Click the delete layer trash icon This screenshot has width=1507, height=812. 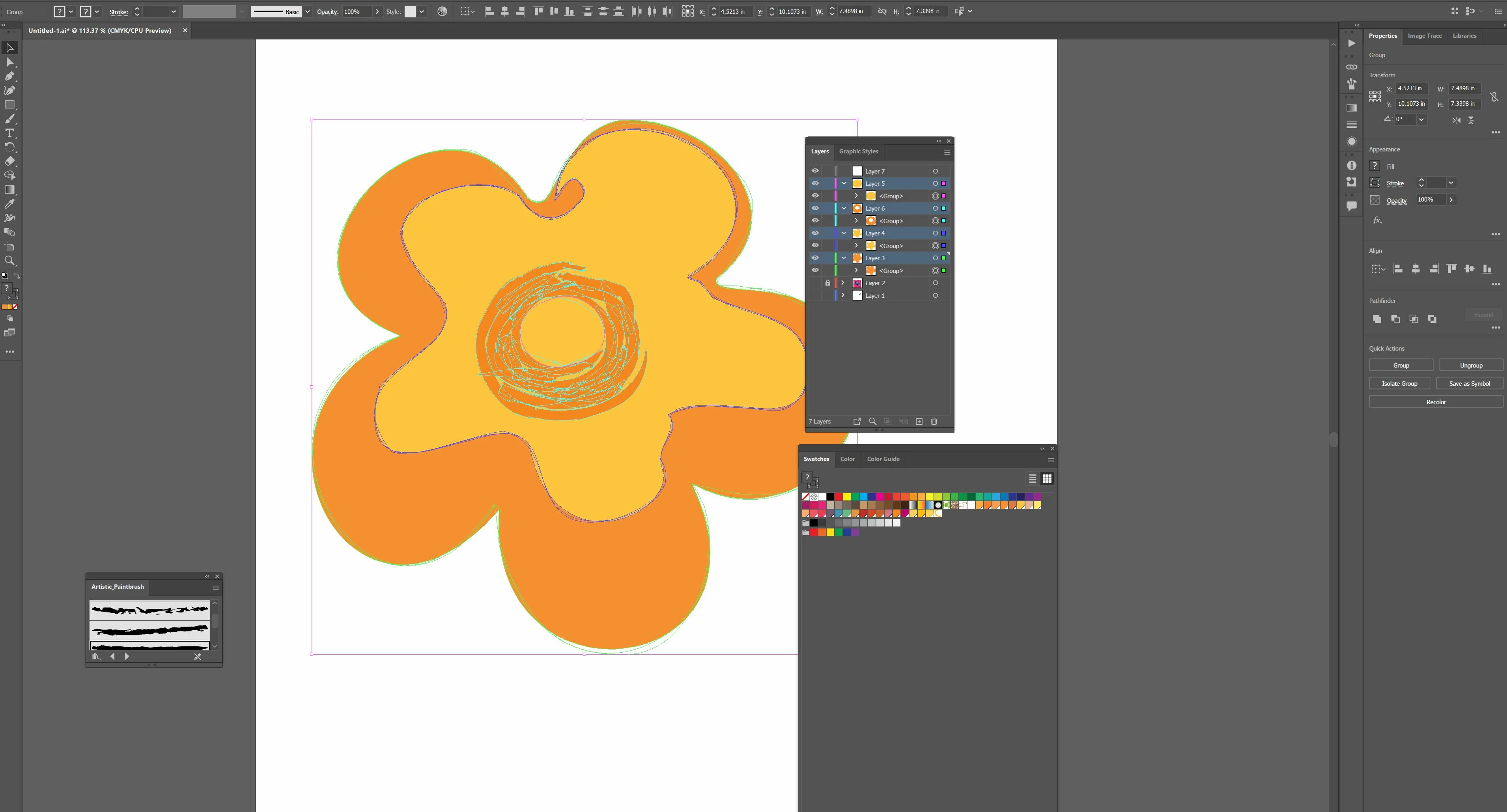click(934, 421)
